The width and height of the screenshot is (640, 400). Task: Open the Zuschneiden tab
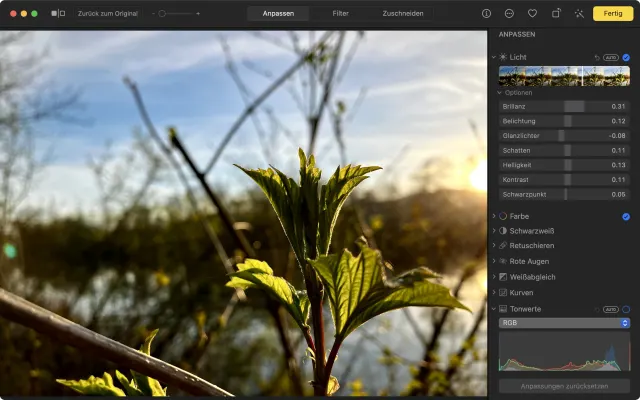402,14
